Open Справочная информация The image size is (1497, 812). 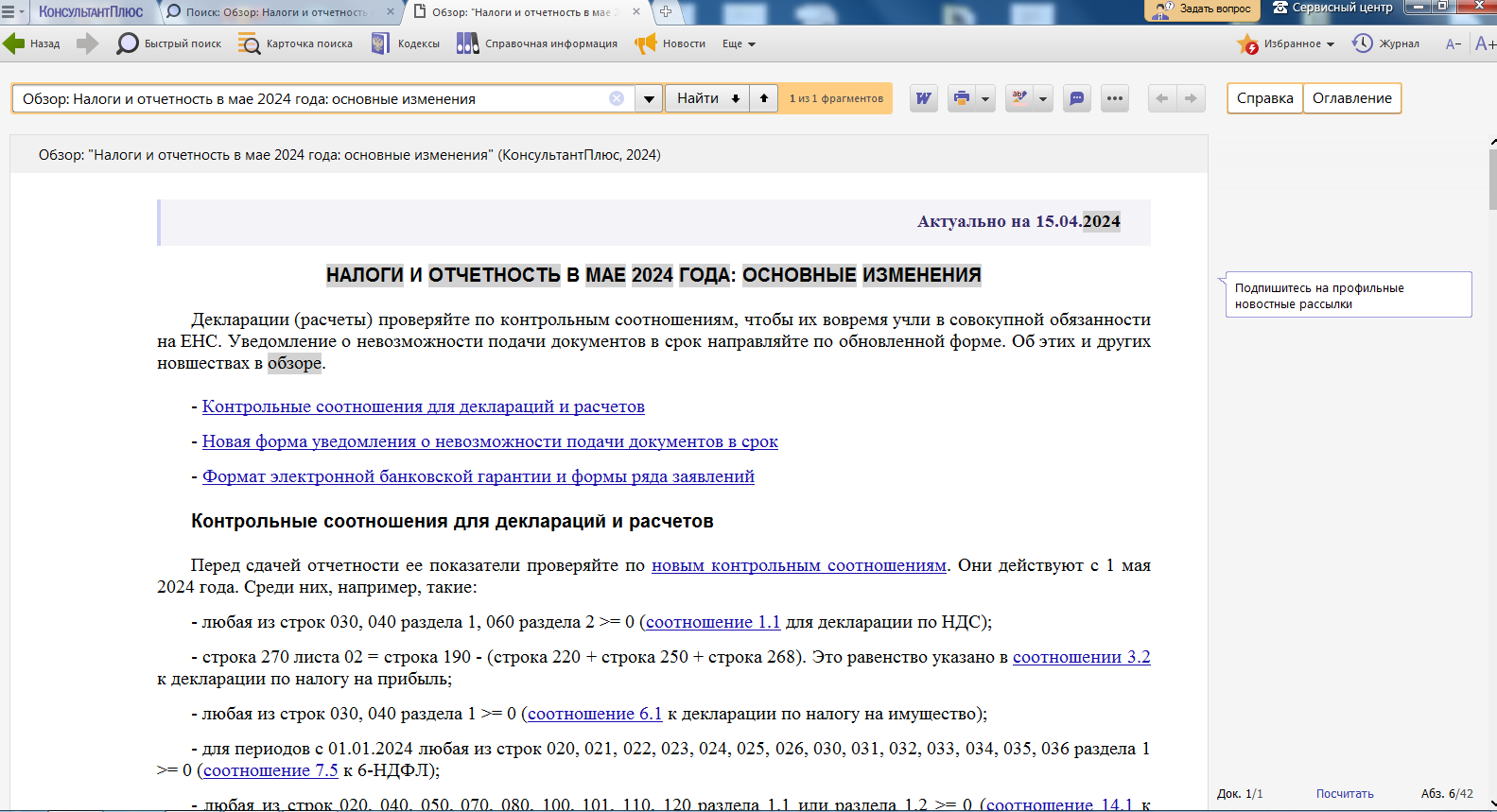click(x=537, y=43)
